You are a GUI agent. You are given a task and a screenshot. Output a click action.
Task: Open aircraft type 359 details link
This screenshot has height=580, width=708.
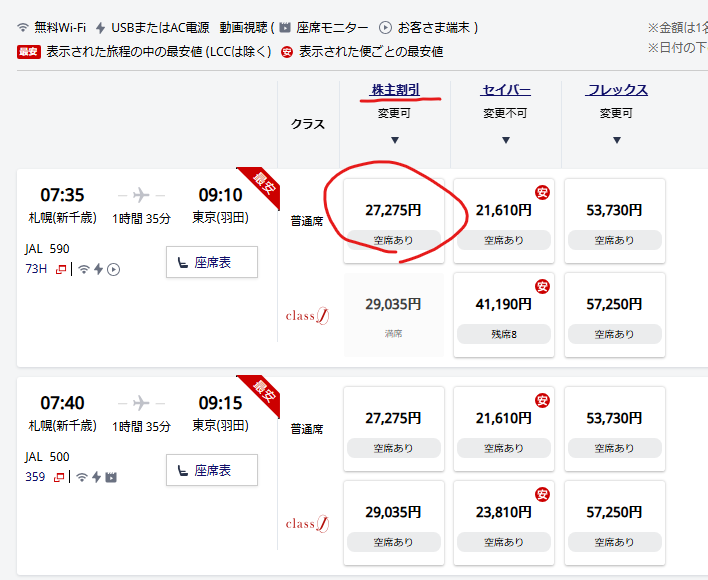click(35, 477)
